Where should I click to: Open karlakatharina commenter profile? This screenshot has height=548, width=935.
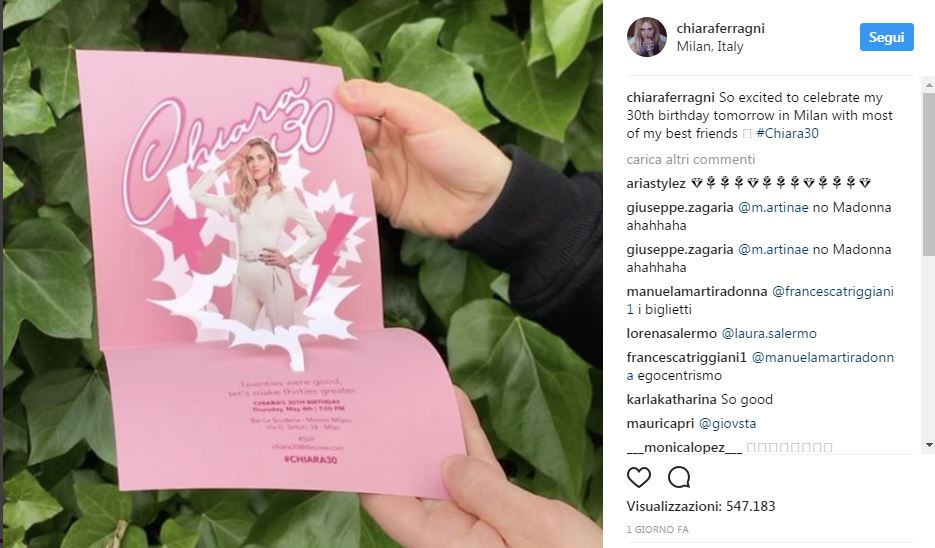coord(671,400)
